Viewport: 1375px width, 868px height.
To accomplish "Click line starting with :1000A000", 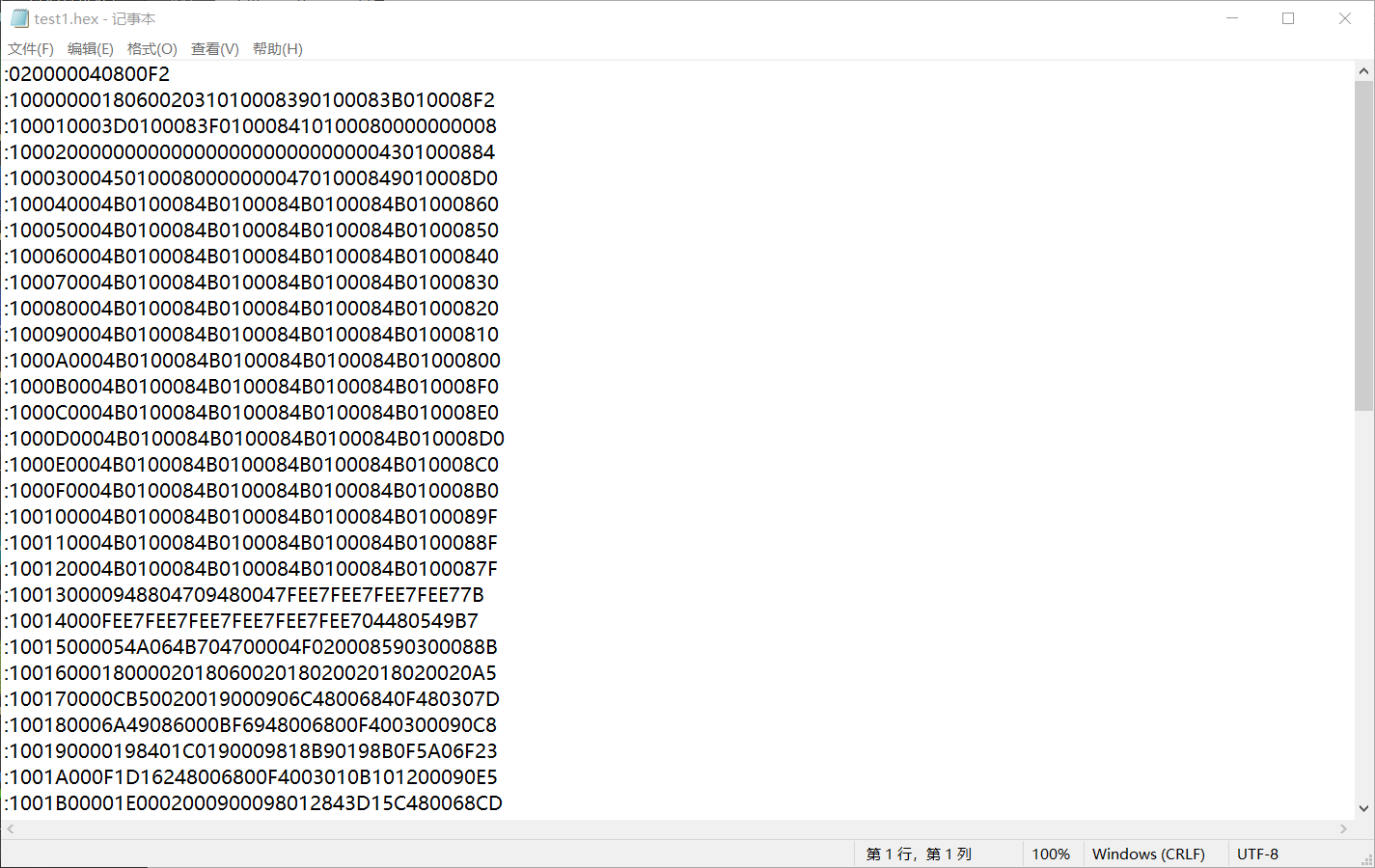I will coord(252,361).
